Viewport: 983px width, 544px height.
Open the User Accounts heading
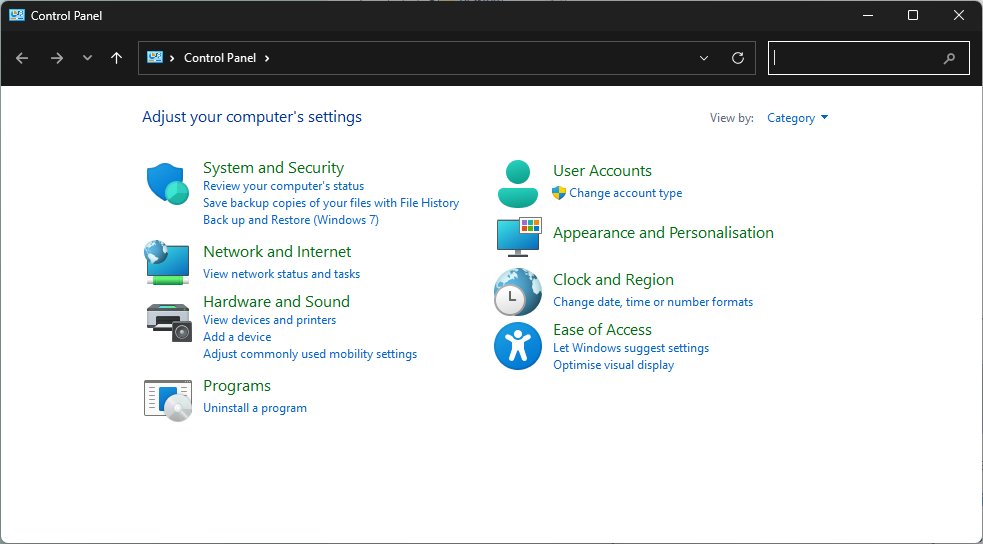click(x=602, y=170)
